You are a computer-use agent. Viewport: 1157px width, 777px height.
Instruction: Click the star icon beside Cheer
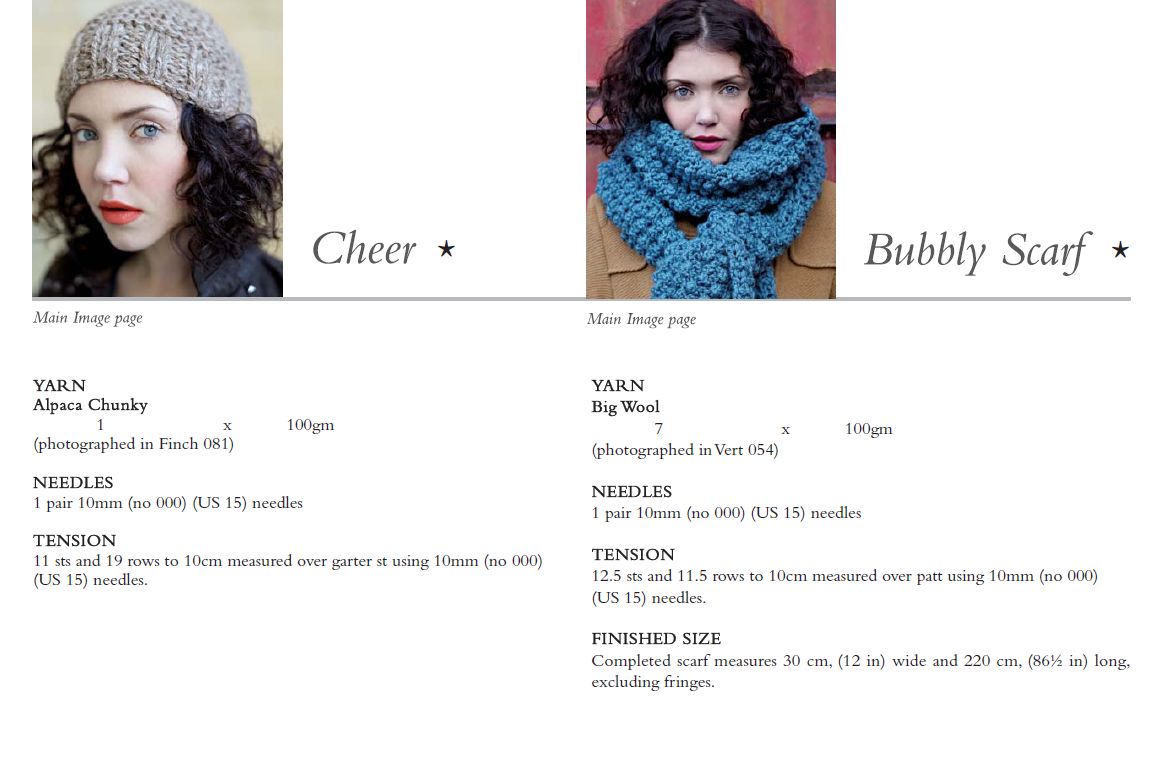tap(446, 249)
